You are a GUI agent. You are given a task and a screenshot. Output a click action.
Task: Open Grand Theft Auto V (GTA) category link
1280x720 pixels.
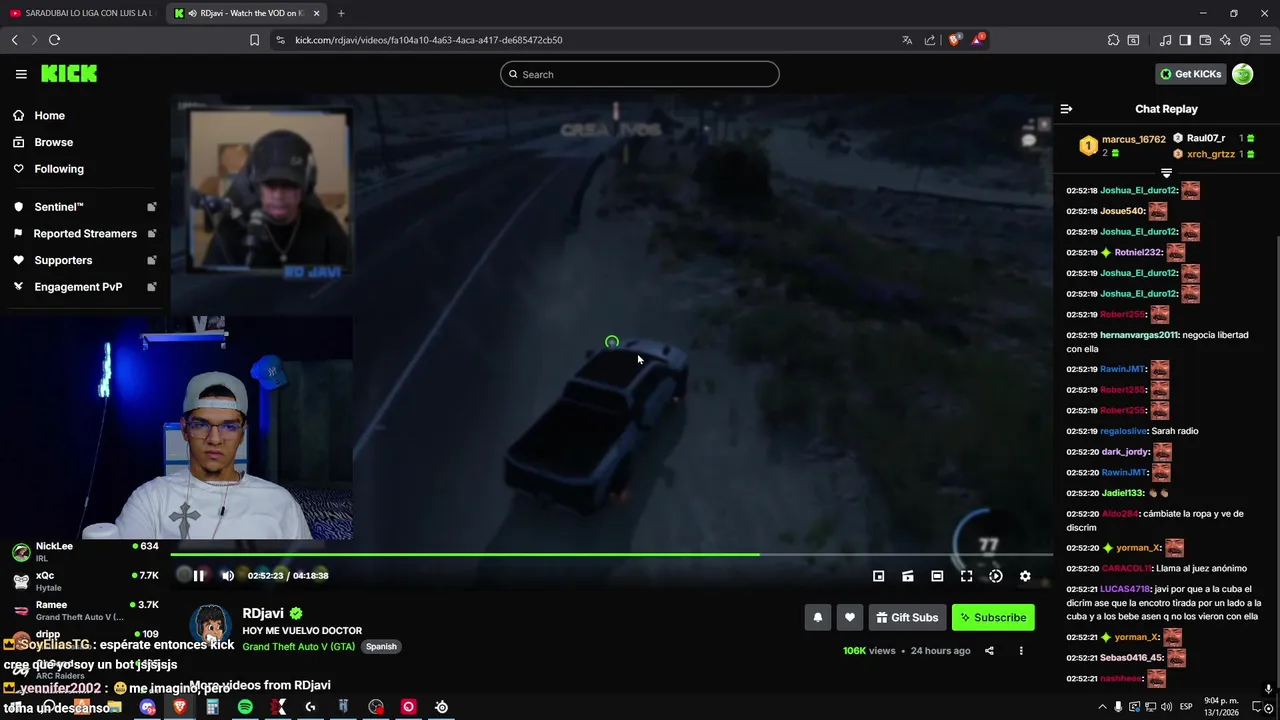298,647
